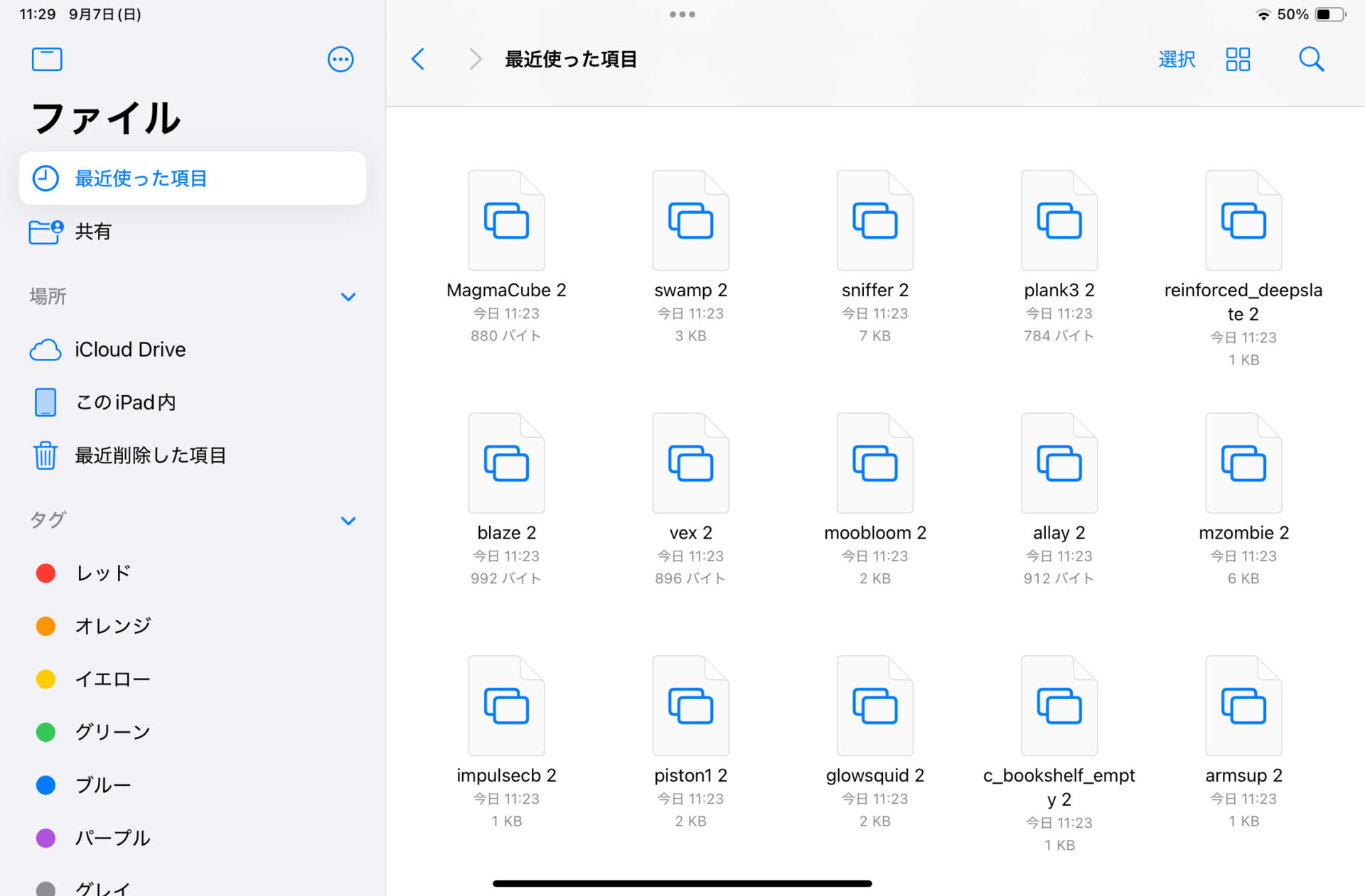Image resolution: width=1365 pixels, height=896 pixels.
Task: Open 最近削除した項目 trash
Action: tap(193, 455)
